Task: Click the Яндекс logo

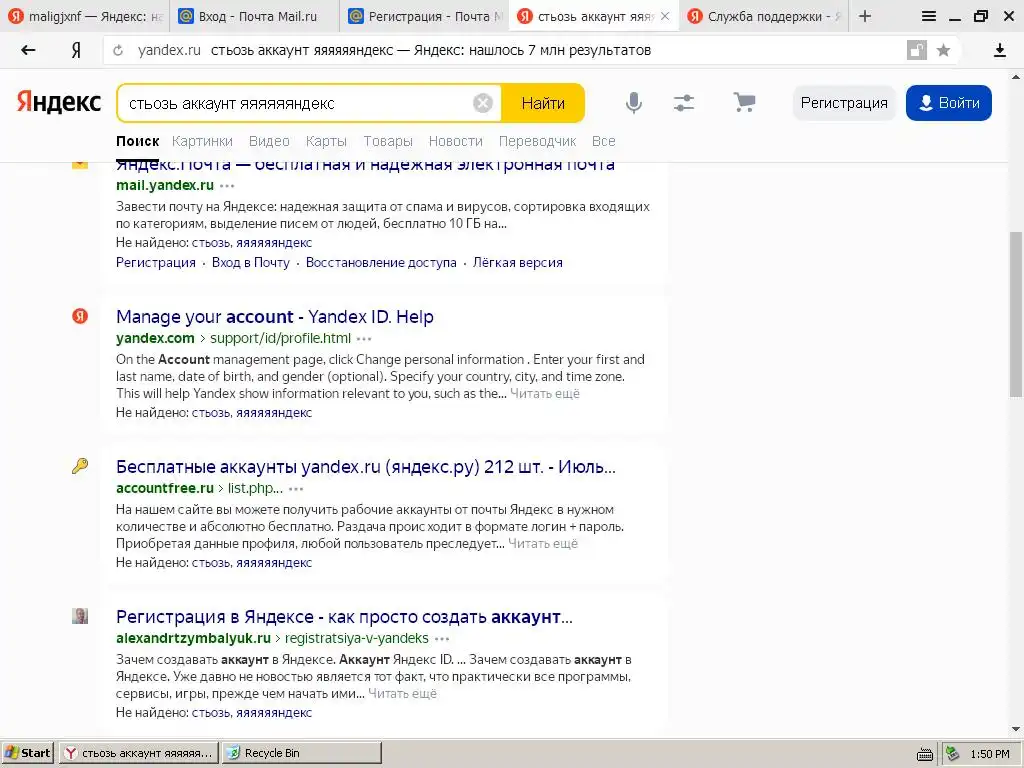Action: coord(59,103)
